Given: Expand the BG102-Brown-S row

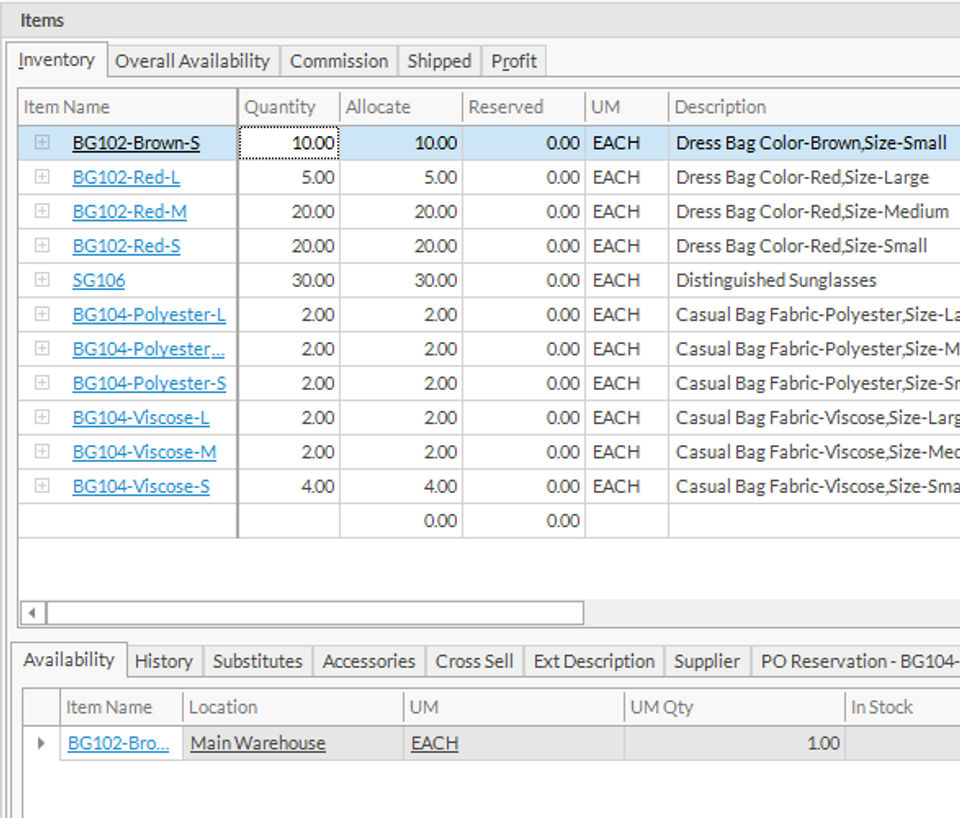Looking at the screenshot, I should tap(42, 143).
